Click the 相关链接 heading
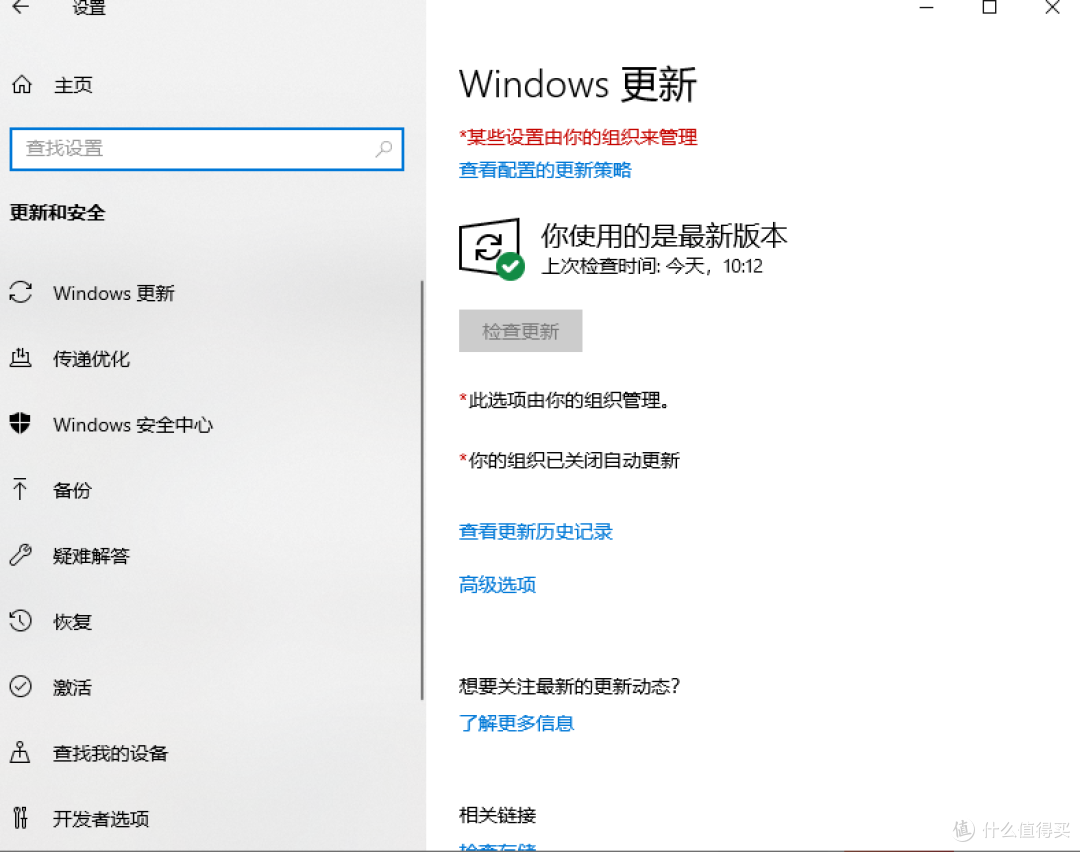Image resolution: width=1080 pixels, height=852 pixels. pos(497,815)
